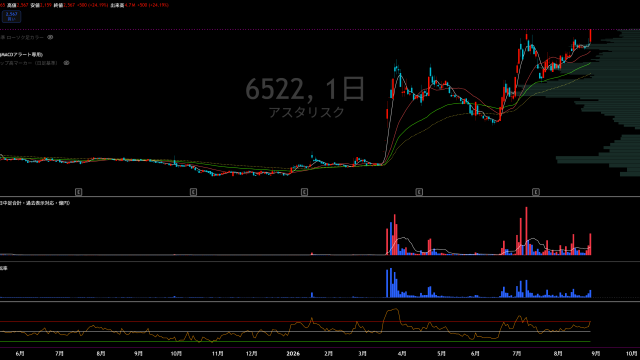This screenshot has width=640, height=360.
Task: Select the MACDアラート専用 indicator legend
Action: click(x=21, y=54)
